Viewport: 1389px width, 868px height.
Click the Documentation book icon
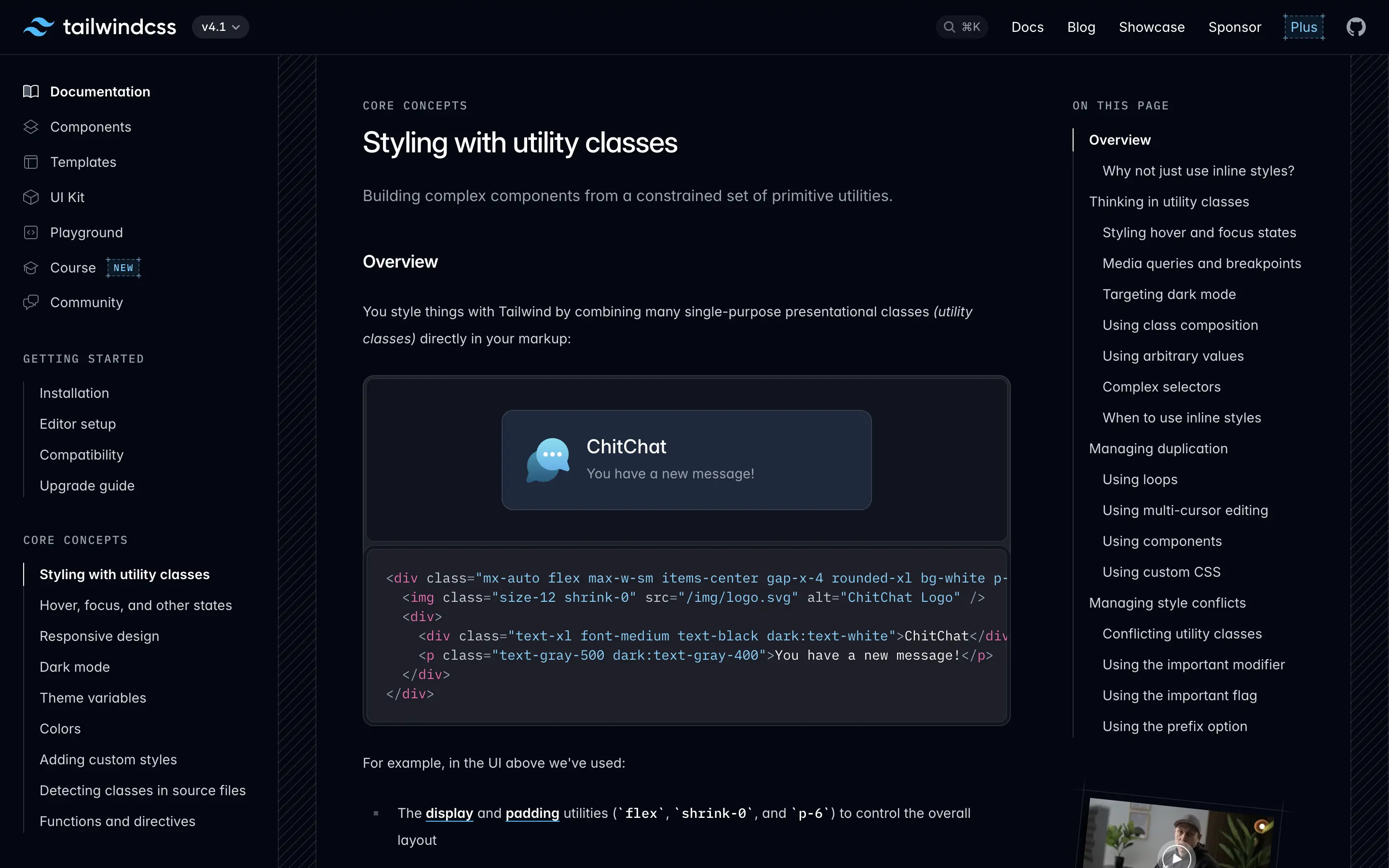(31, 92)
